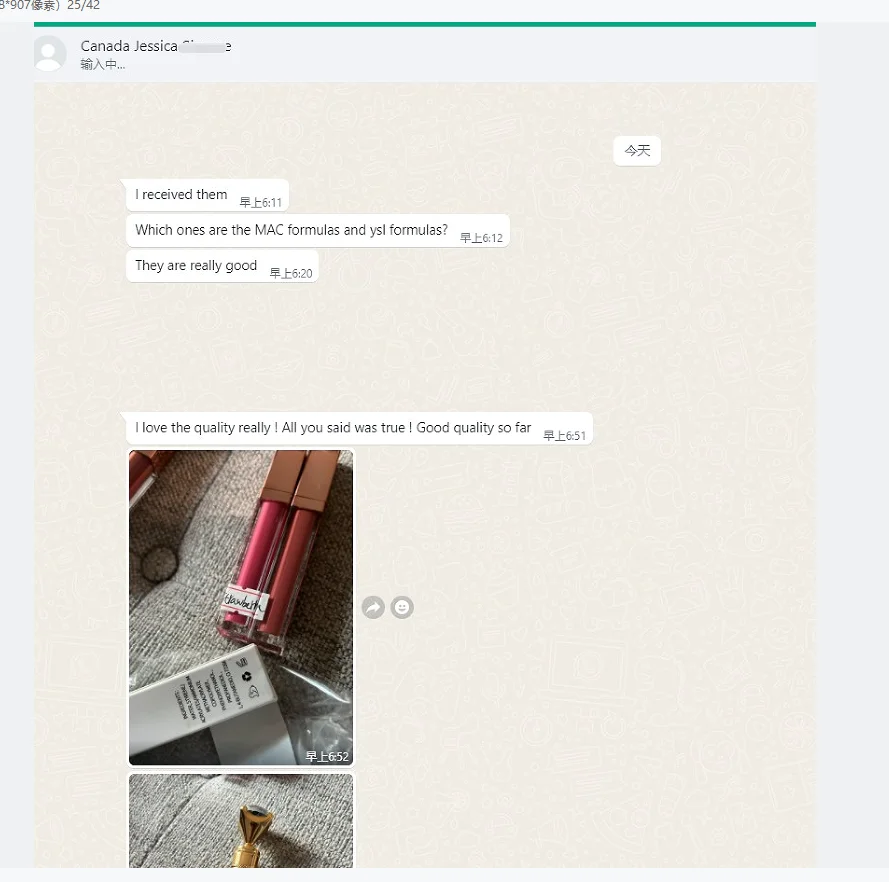Select the 'I received them' message
Viewport: 889px width, 882px height.
pyautogui.click(x=208, y=196)
